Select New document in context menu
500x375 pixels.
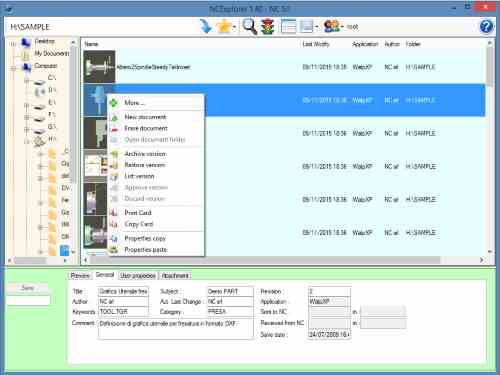coord(145,117)
